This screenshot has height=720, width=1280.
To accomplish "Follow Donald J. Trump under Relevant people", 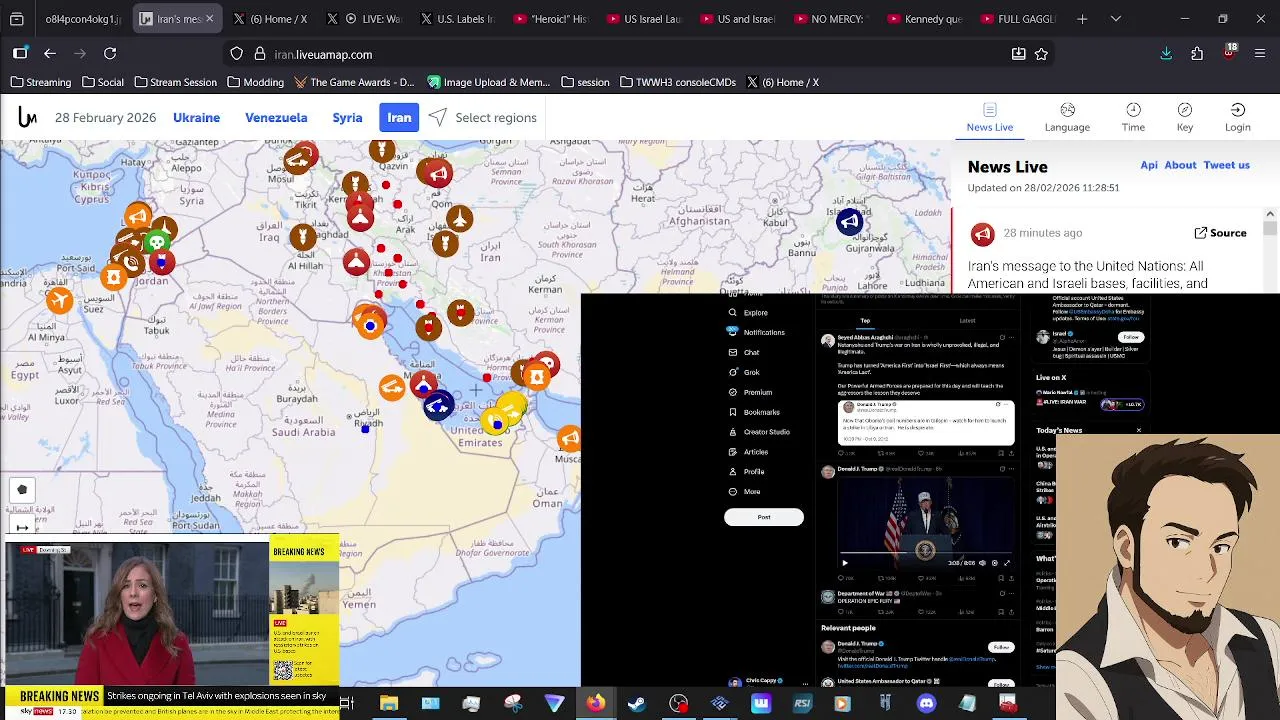I will click(x=1001, y=648).
